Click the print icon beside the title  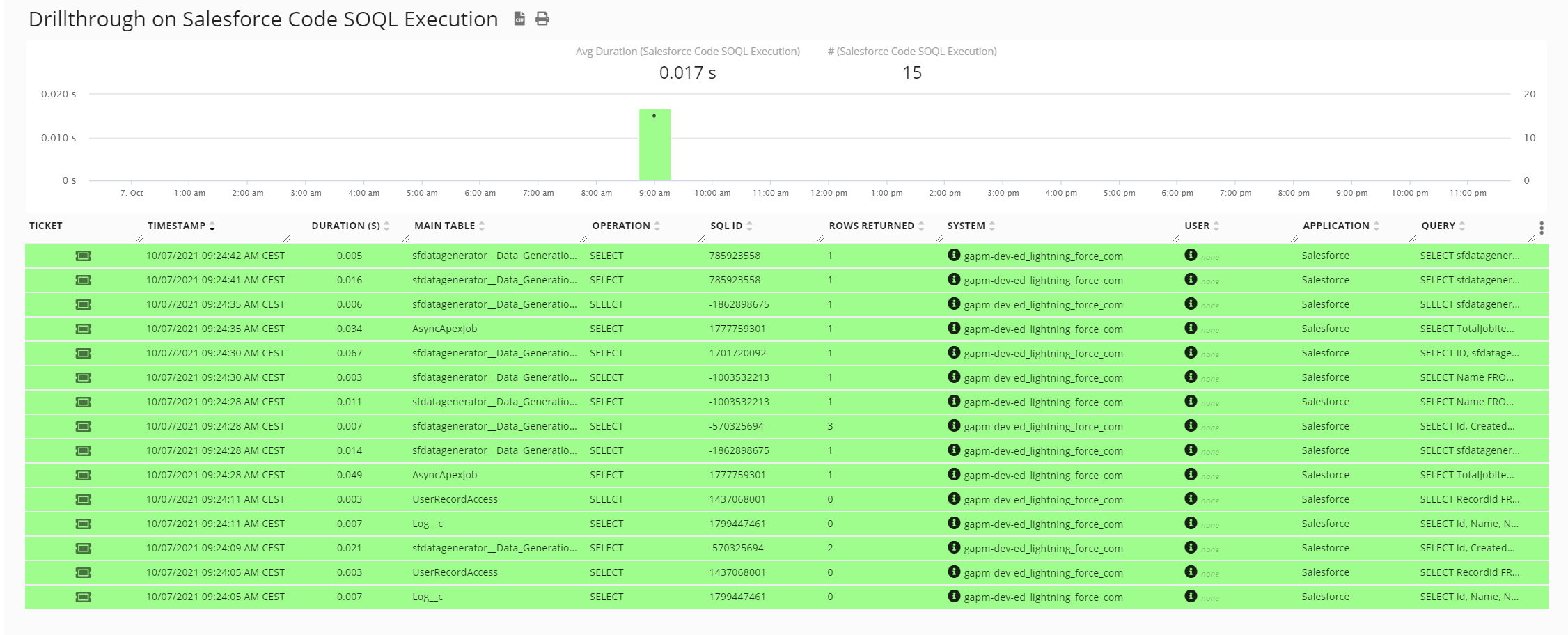pyautogui.click(x=542, y=19)
